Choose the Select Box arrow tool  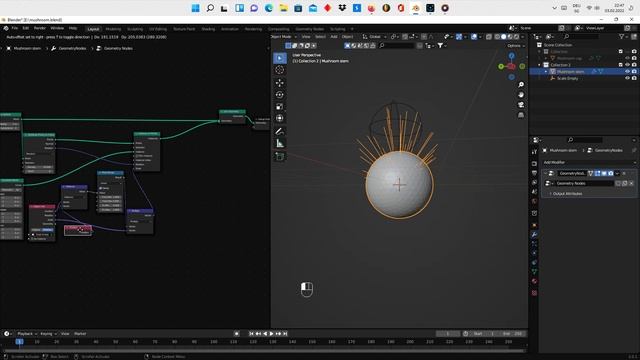click(x=280, y=58)
